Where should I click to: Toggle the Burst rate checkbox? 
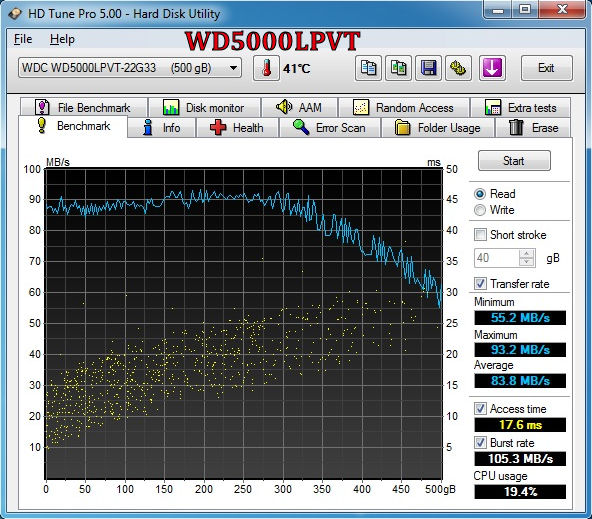click(480, 442)
